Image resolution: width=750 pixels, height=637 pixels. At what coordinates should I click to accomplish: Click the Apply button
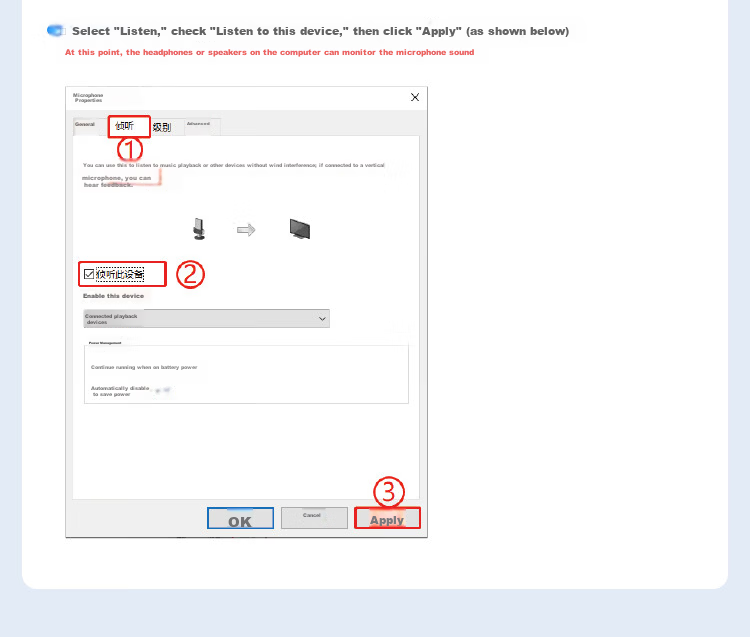coord(387,518)
